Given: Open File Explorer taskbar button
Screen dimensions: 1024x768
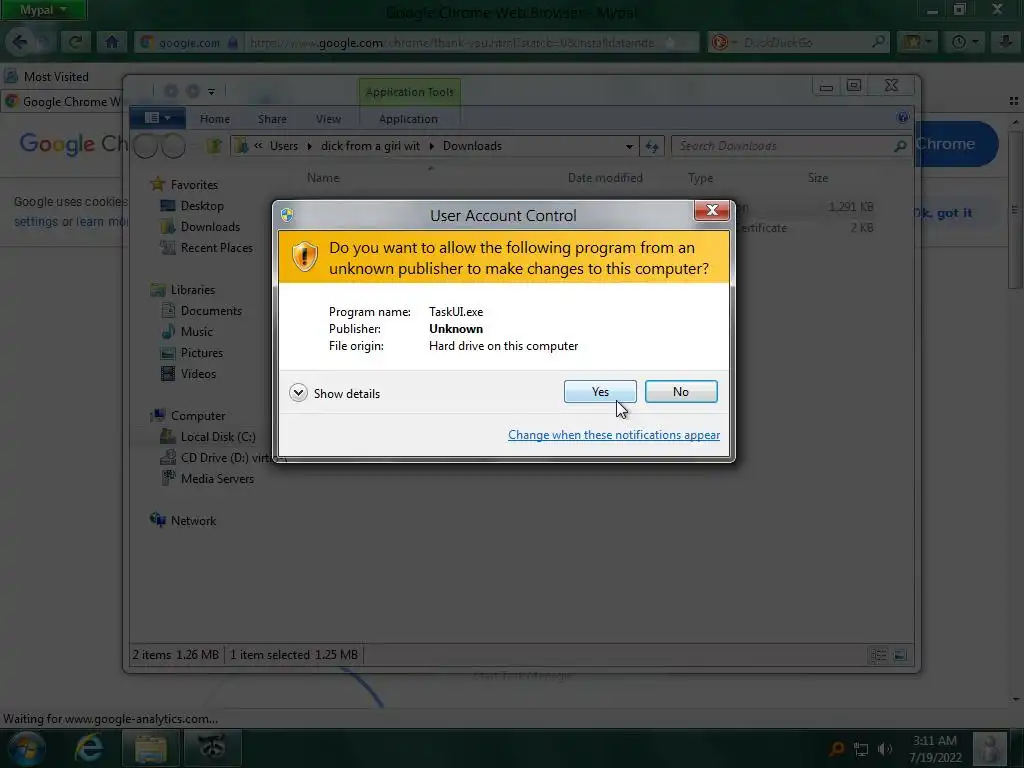Looking at the screenshot, I should click(151, 748).
